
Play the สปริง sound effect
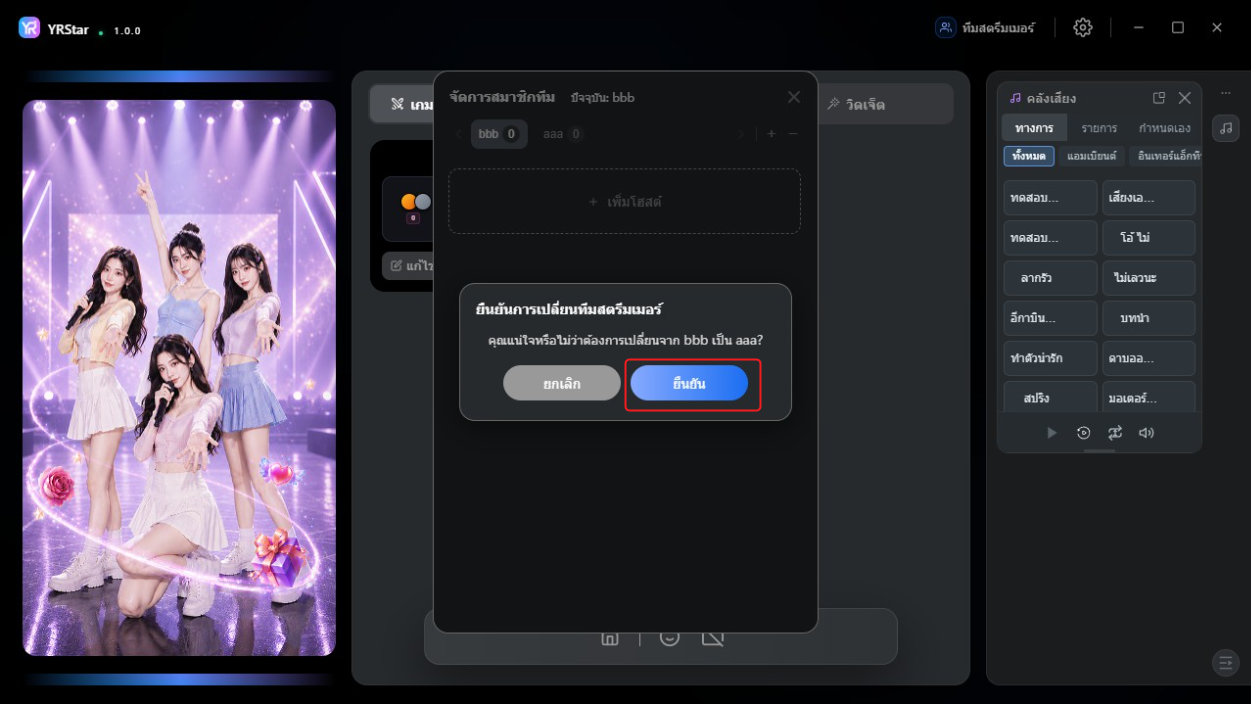[1050, 397]
